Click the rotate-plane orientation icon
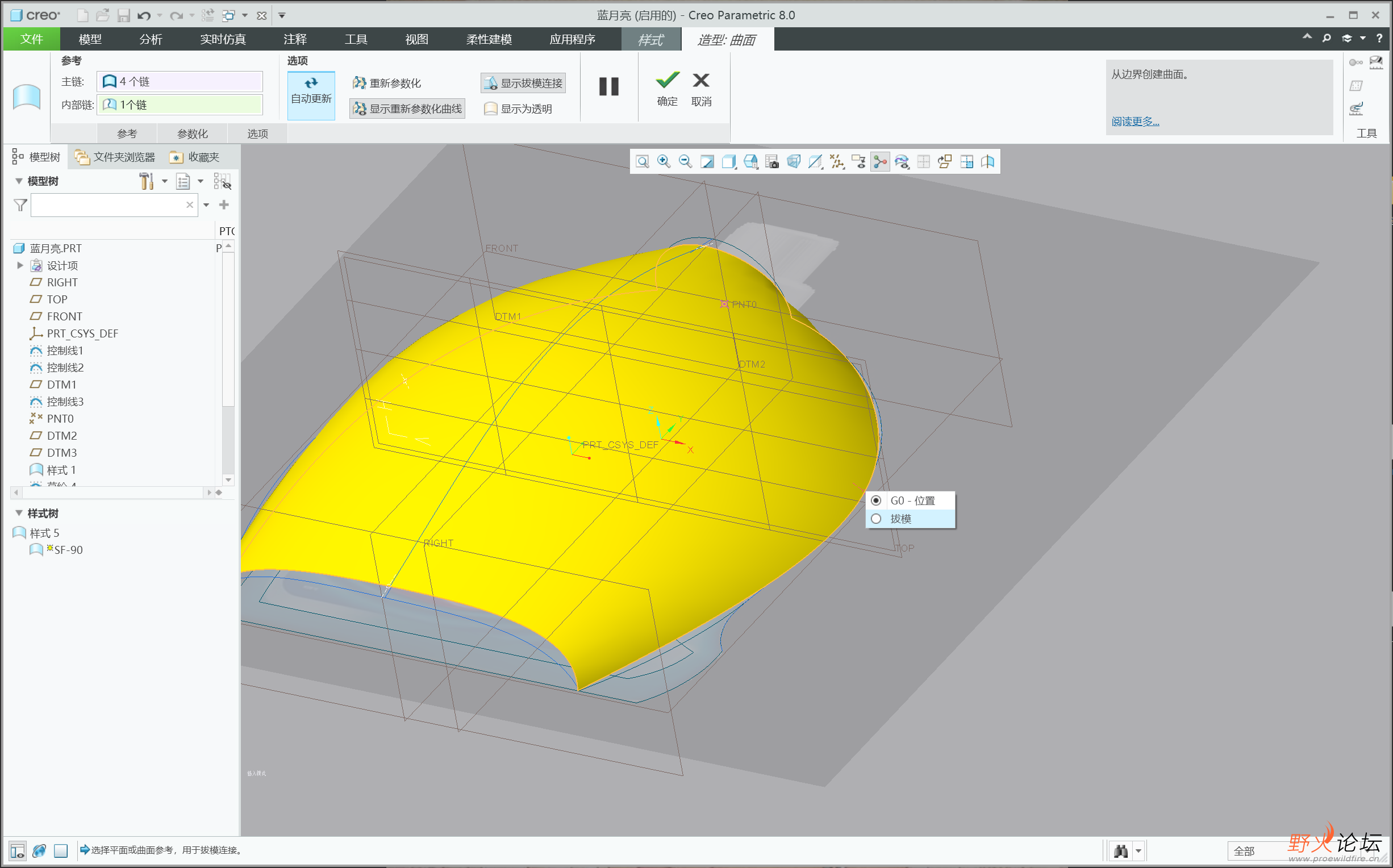 point(945,162)
